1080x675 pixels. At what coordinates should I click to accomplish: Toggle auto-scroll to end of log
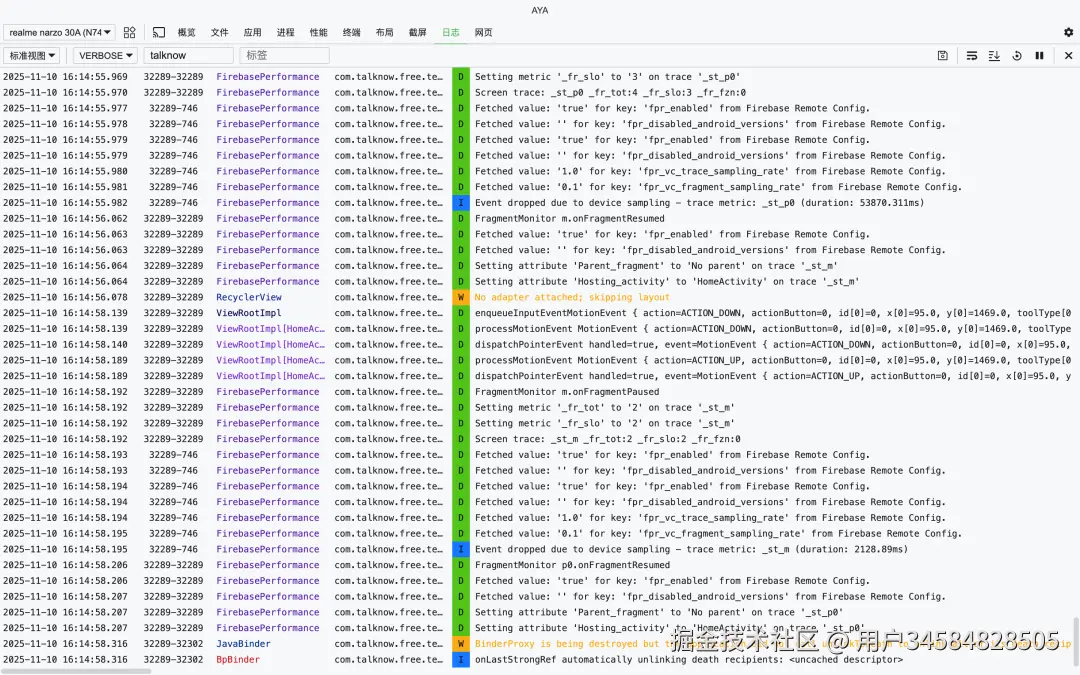[x=994, y=56]
